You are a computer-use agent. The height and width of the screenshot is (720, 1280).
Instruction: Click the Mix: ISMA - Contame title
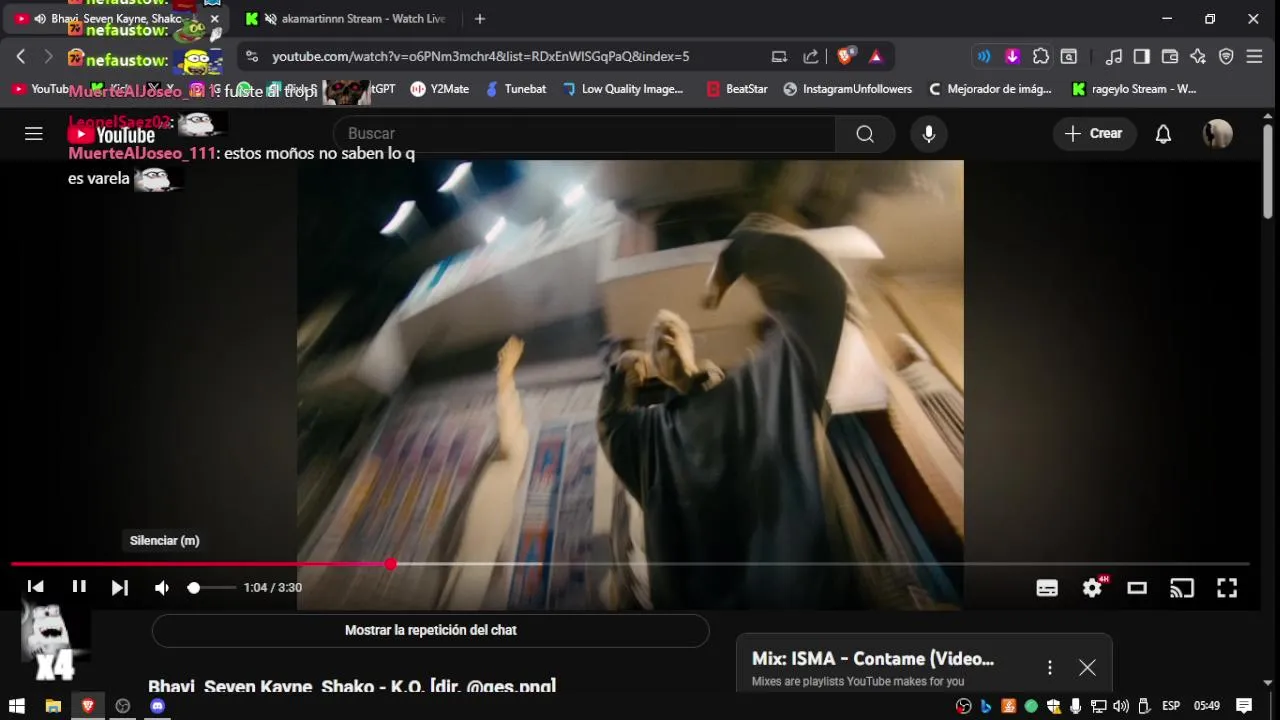pyautogui.click(x=873, y=659)
